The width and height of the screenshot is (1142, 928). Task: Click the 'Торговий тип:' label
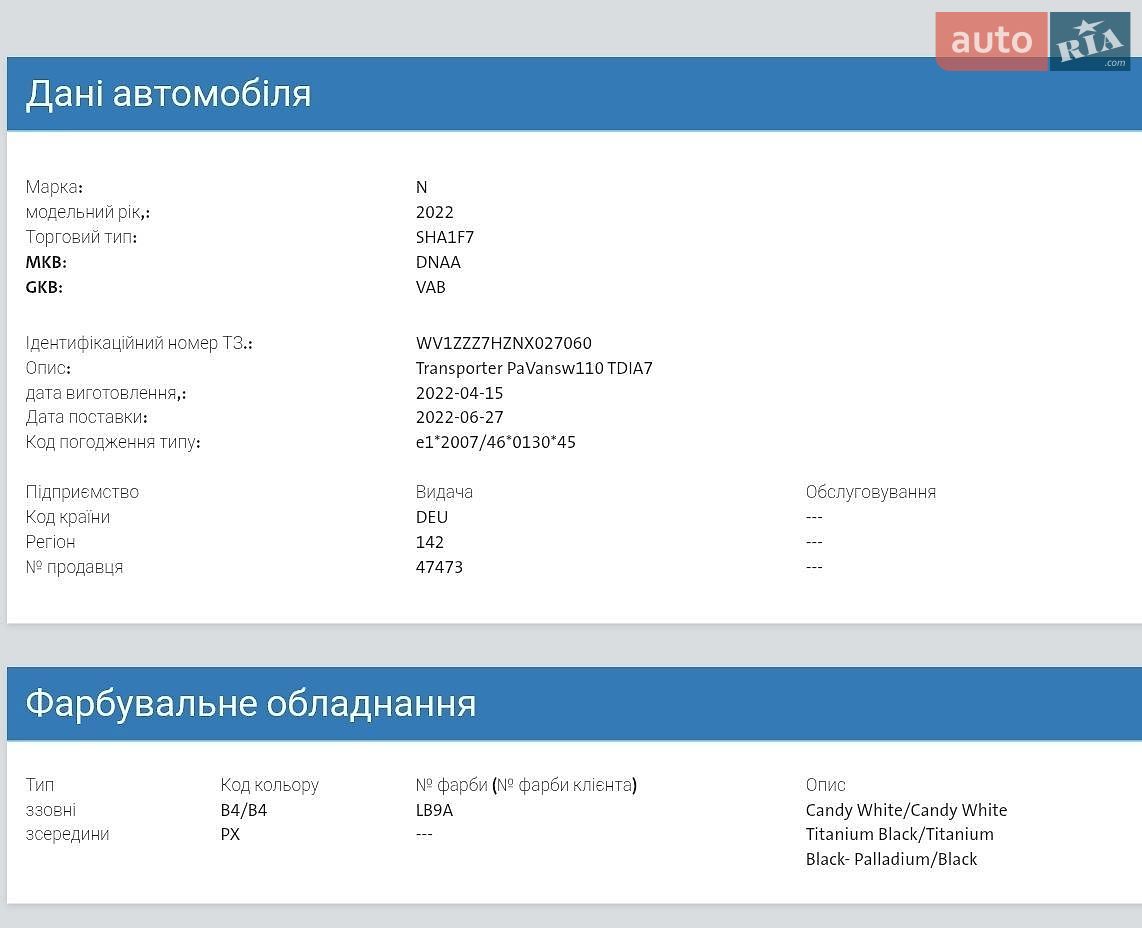pos(81,237)
